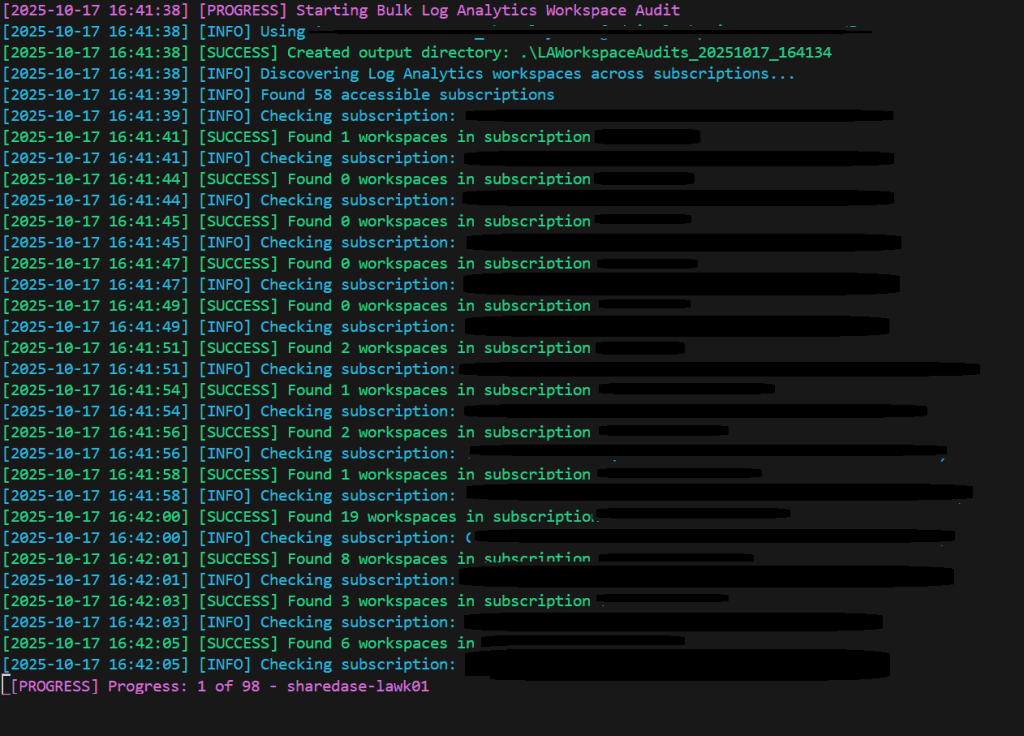1024x736 pixels.
Task: Click the 'Found 58 accessible subscriptions' message
Action: coord(407,94)
